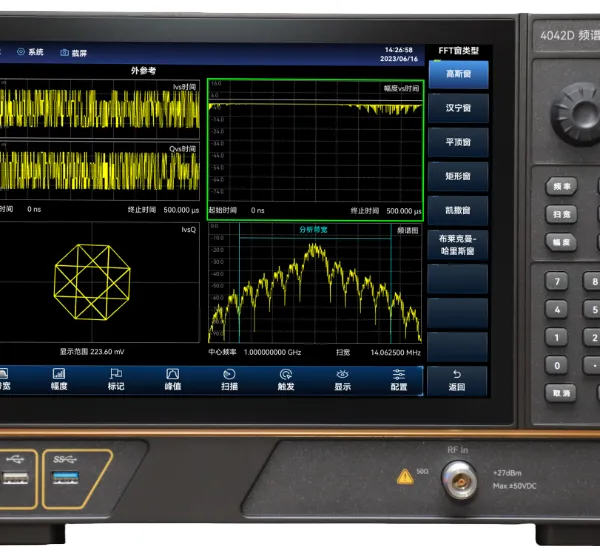This screenshot has height=546, width=600.
Task: Select 平顶窗 flat-top FFT window
Action: [458, 142]
